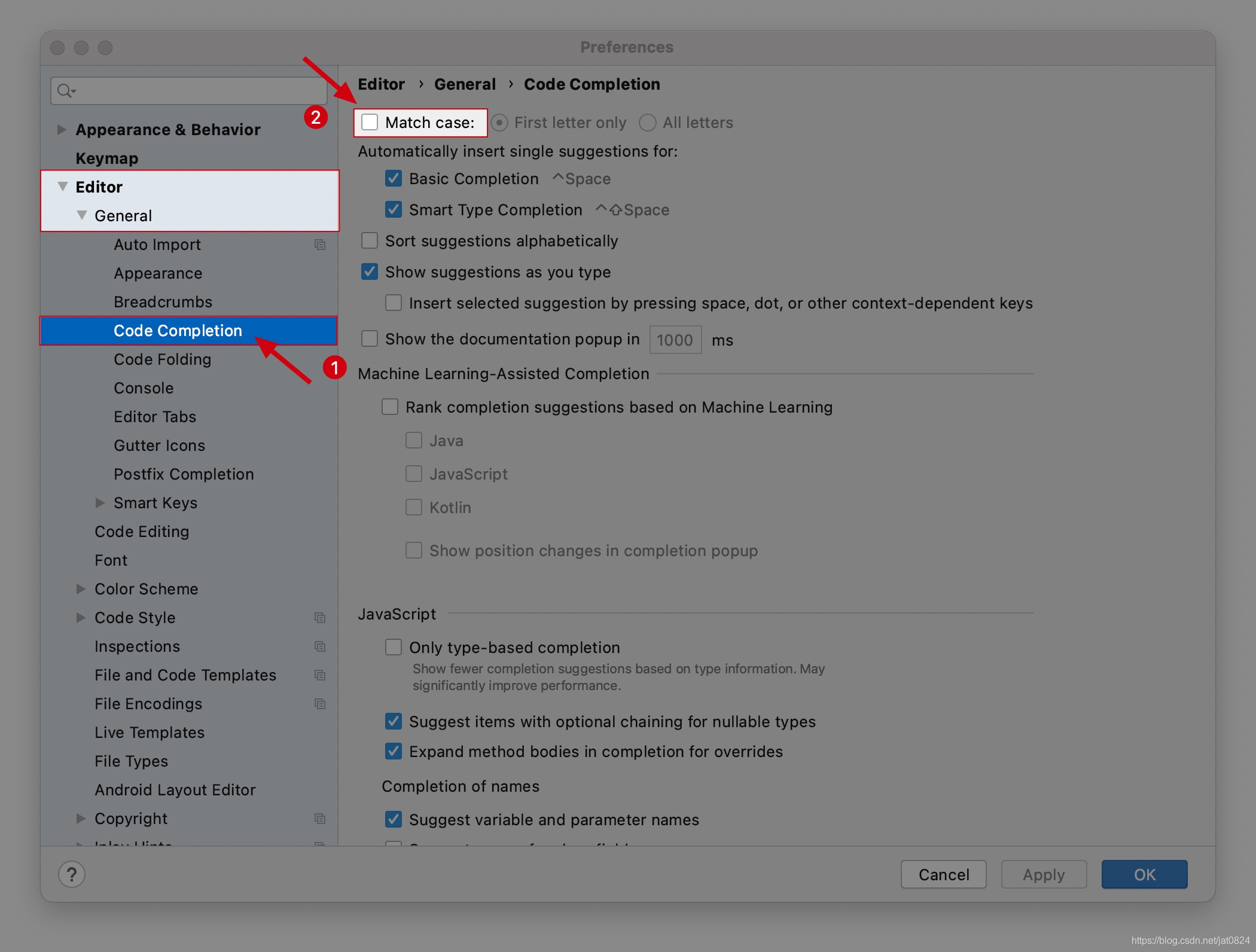Viewport: 1256px width, 952px height.
Task: Expand the Color Scheme node
Action: pyautogui.click(x=81, y=589)
